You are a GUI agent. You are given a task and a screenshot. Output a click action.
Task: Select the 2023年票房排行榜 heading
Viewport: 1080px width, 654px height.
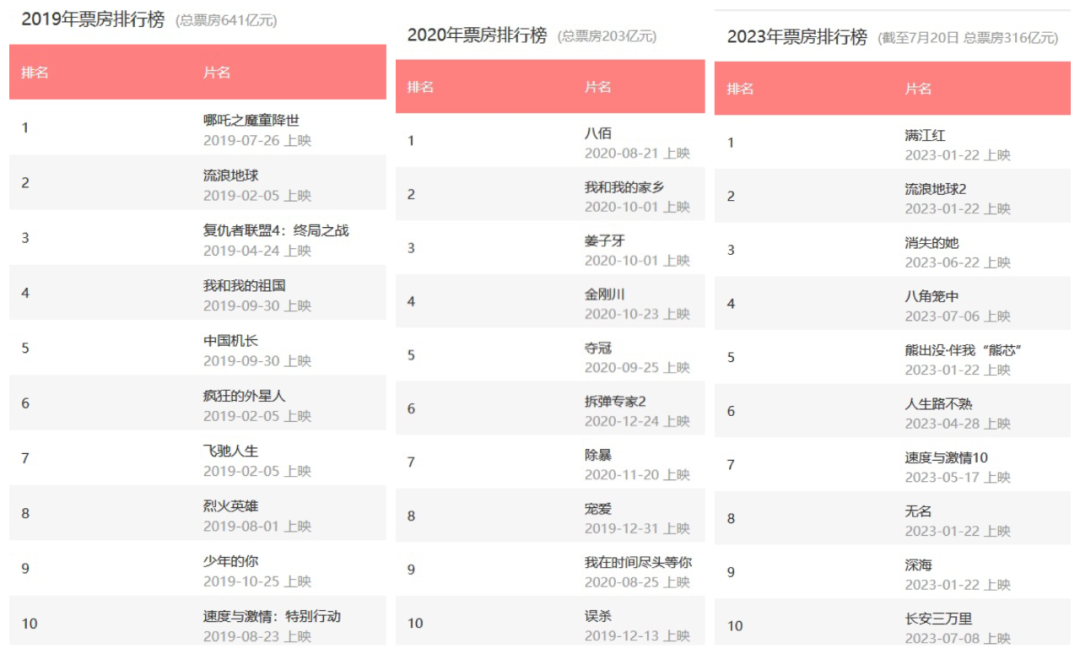click(x=796, y=37)
